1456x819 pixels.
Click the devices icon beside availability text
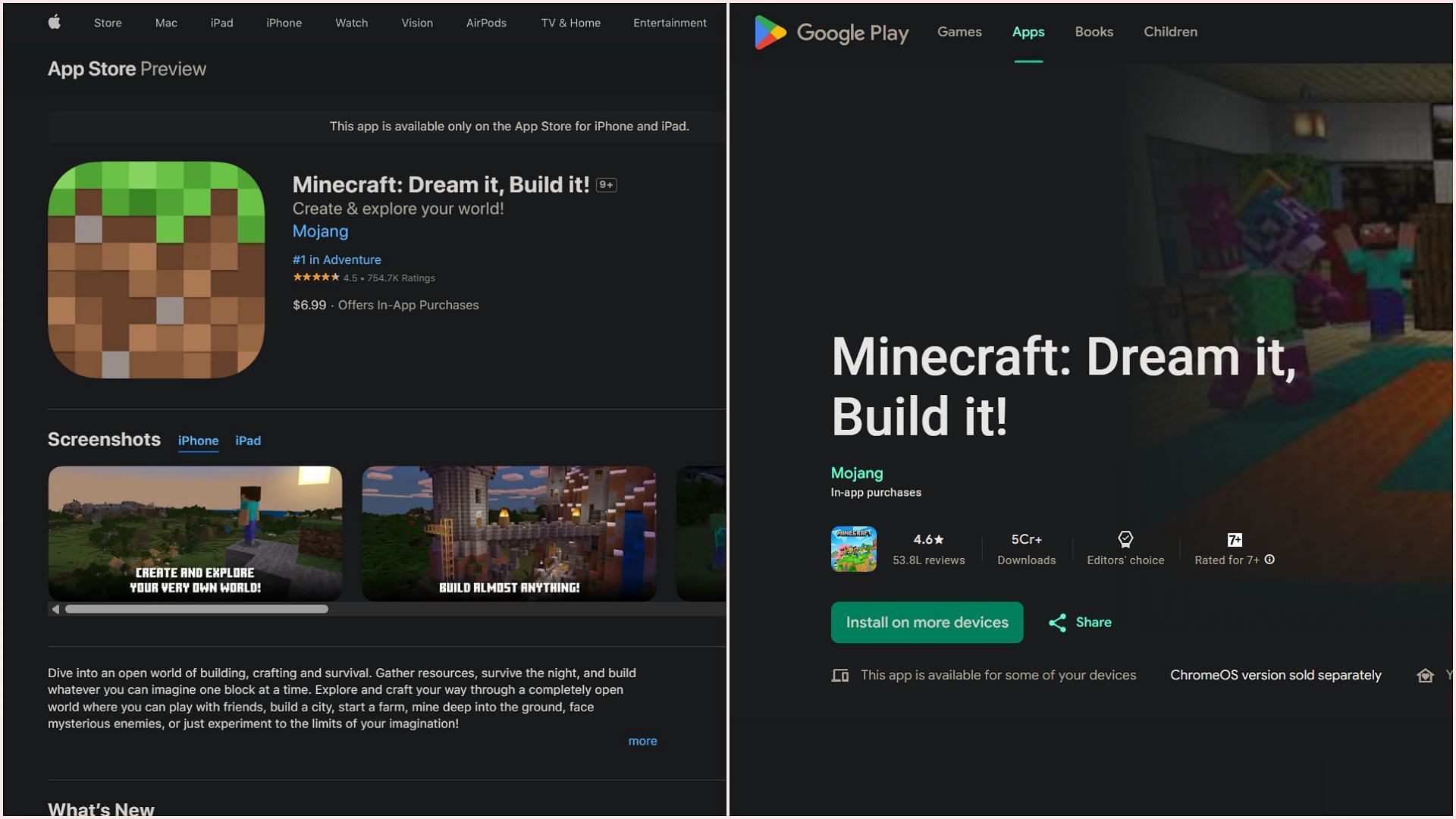pyautogui.click(x=840, y=675)
